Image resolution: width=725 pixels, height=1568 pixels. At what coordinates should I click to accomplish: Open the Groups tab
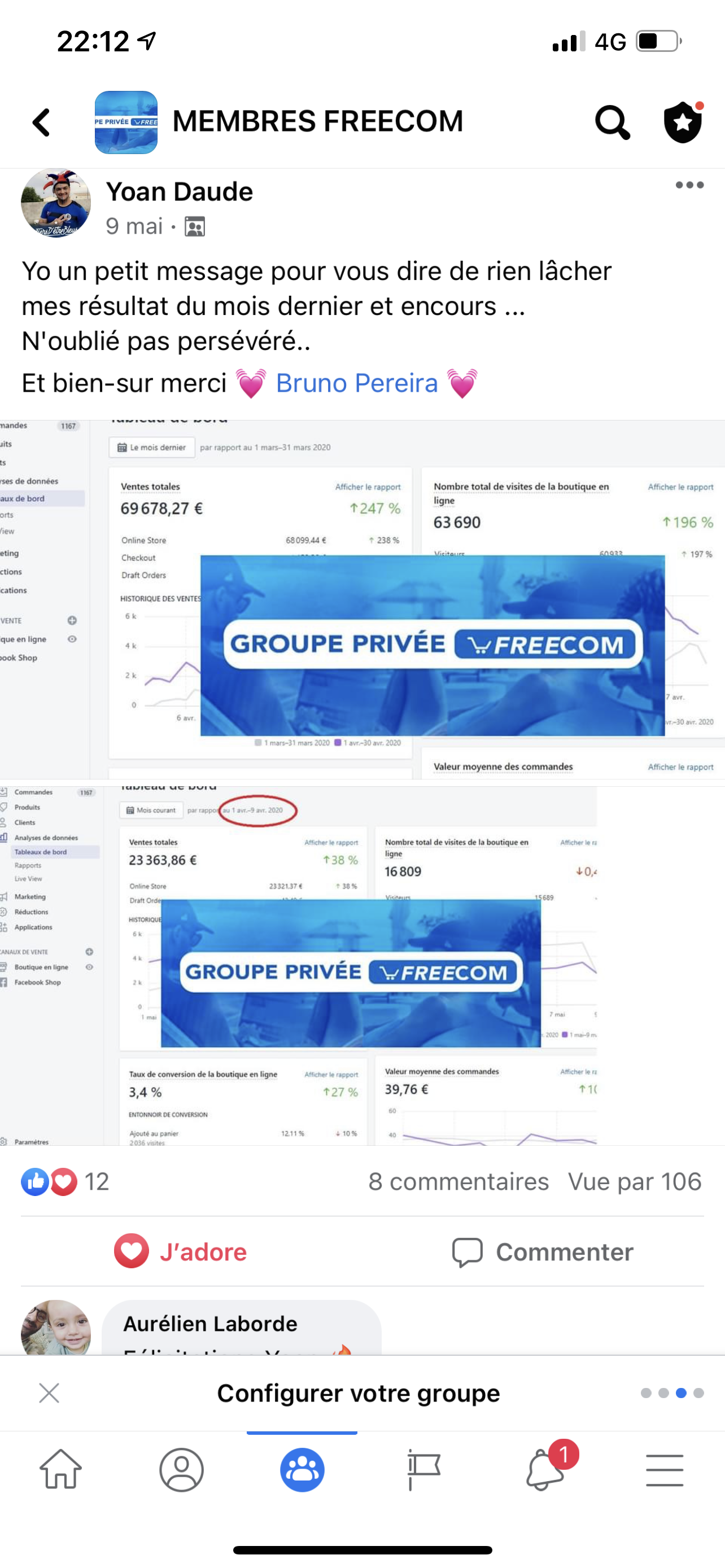click(x=302, y=1470)
